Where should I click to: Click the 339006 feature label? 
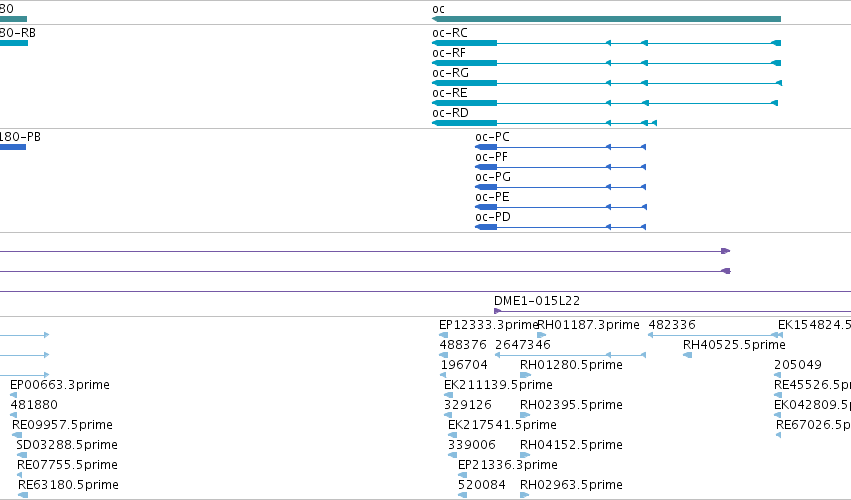pos(472,445)
